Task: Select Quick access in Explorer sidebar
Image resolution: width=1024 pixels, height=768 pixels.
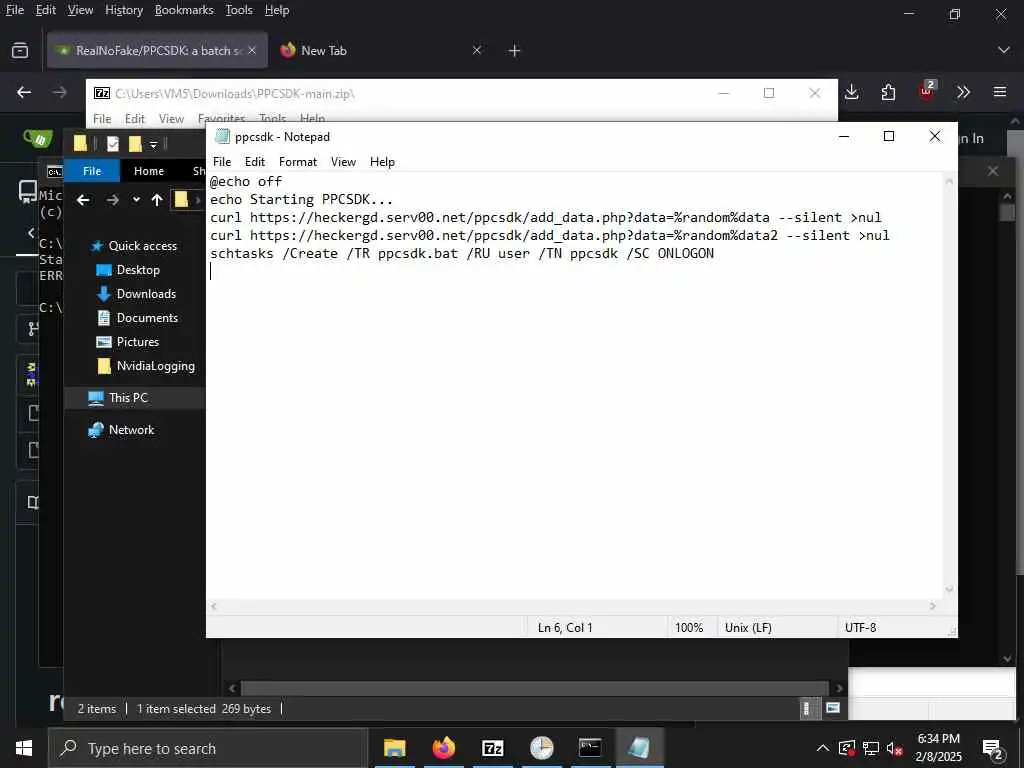Action: pos(142,246)
